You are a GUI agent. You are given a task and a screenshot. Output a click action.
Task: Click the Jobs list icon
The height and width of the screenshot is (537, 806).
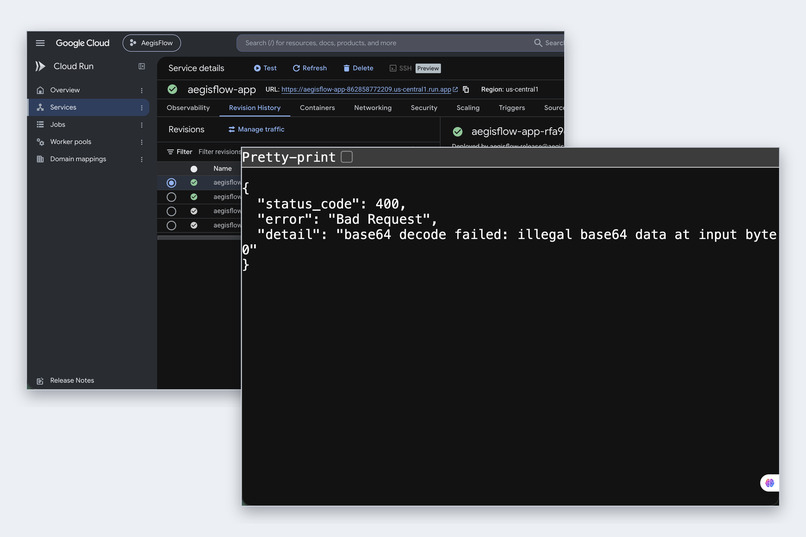click(x=40, y=124)
